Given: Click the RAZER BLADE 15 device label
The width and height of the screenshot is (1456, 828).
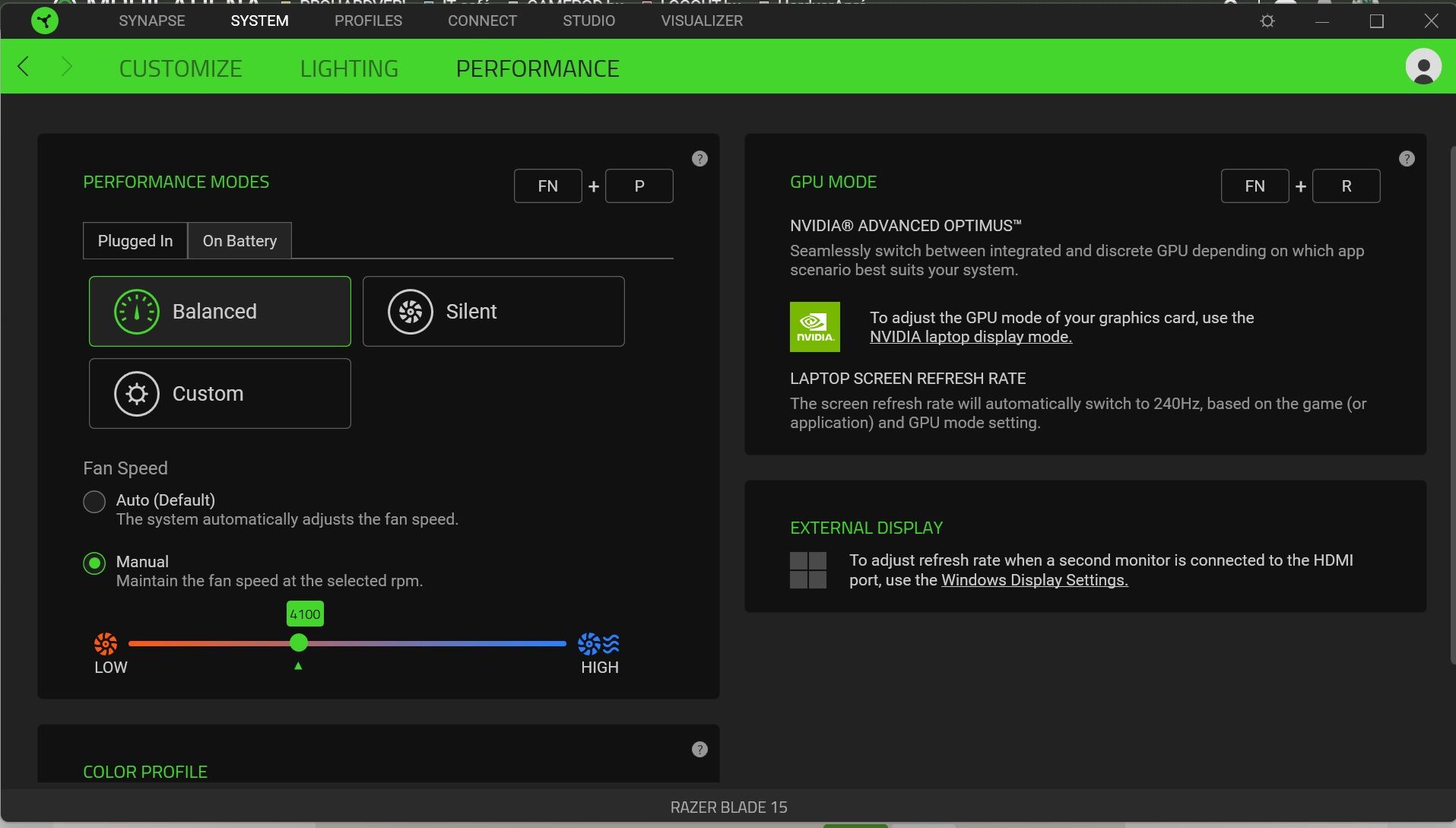Looking at the screenshot, I should pyautogui.click(x=728, y=807).
